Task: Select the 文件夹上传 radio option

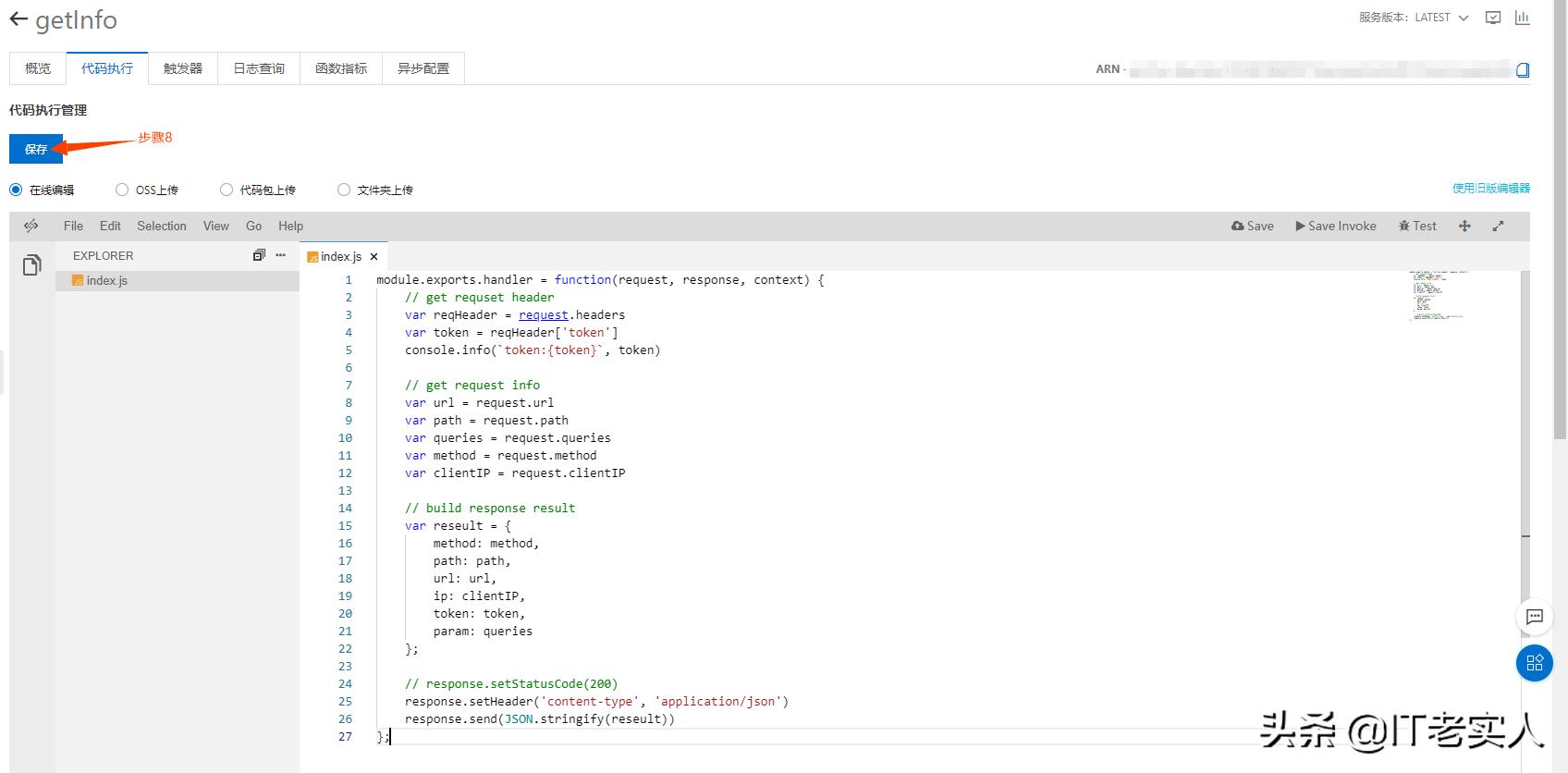Action: (x=344, y=190)
